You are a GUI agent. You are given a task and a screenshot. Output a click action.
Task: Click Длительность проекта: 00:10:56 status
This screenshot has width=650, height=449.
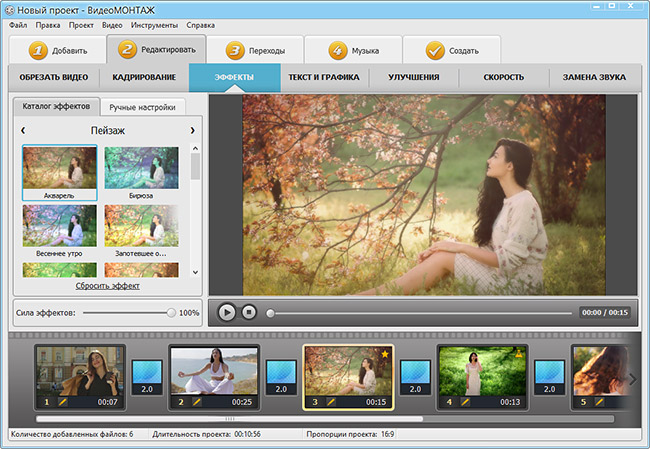(x=206, y=434)
